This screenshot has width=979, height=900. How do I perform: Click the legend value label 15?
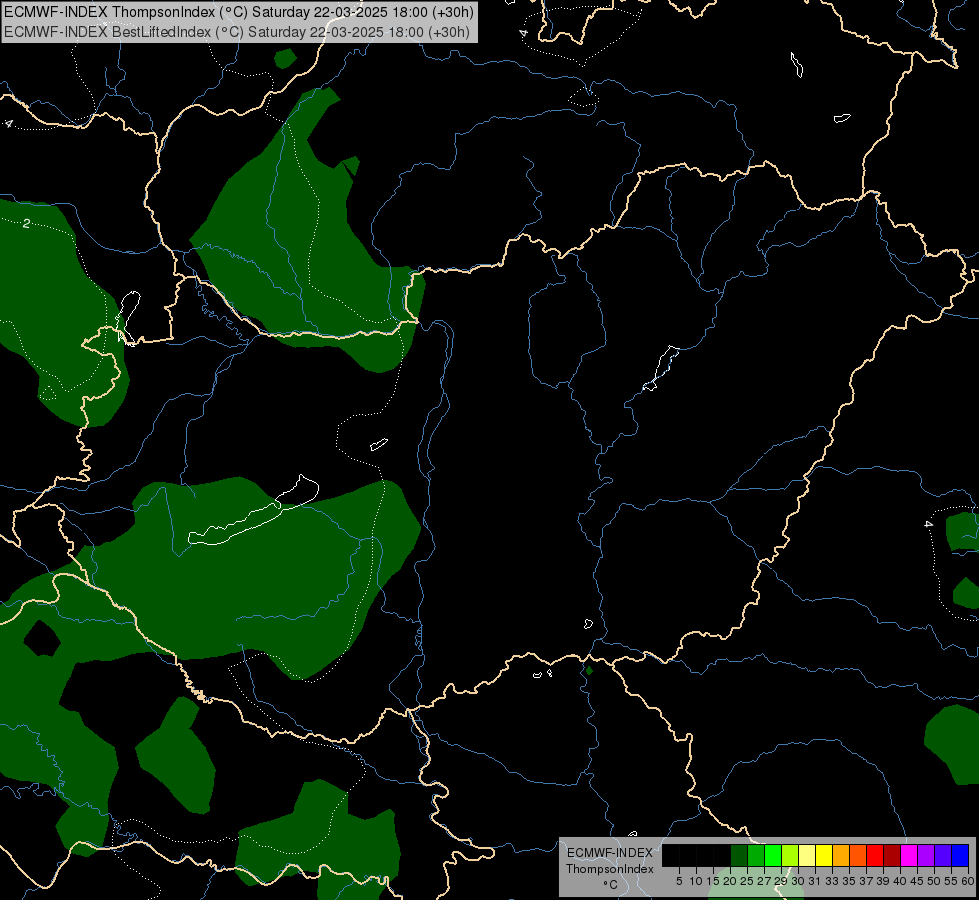pos(714,881)
